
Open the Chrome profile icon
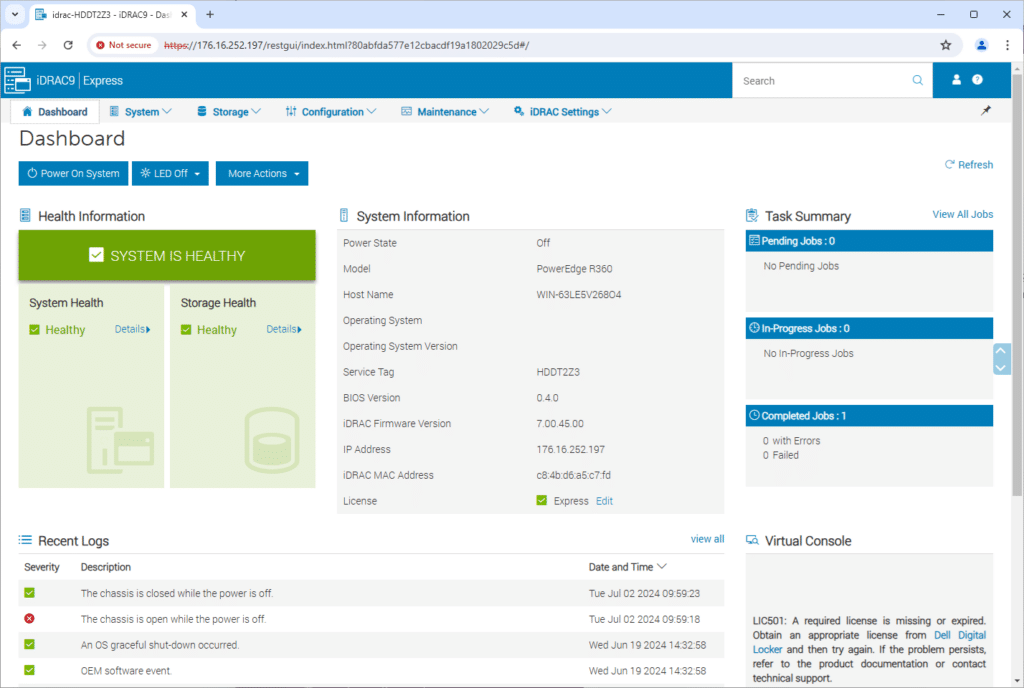981,45
